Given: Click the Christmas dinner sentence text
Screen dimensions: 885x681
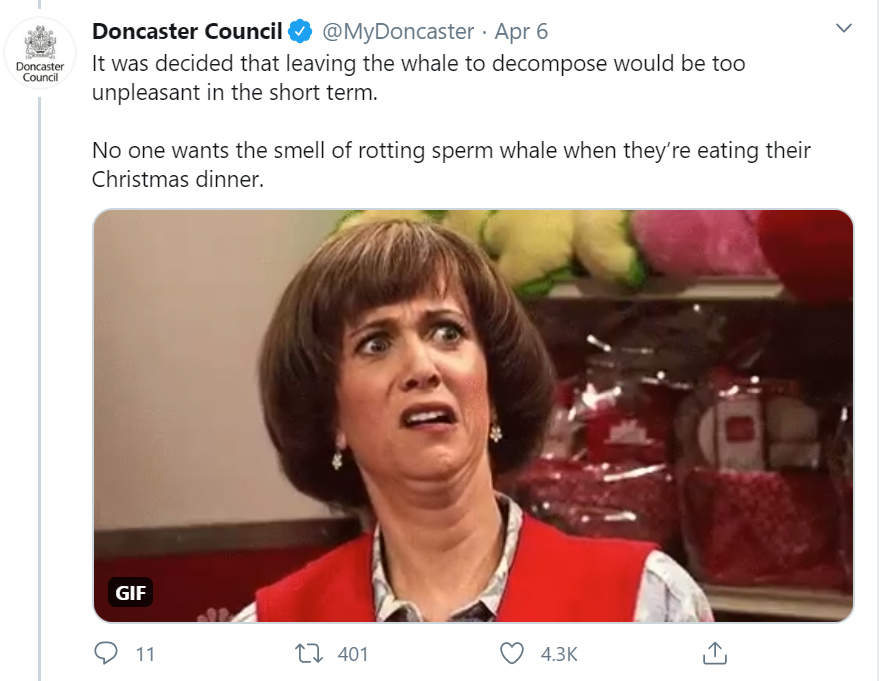Looking at the screenshot, I should pyautogui.click(x=451, y=165).
